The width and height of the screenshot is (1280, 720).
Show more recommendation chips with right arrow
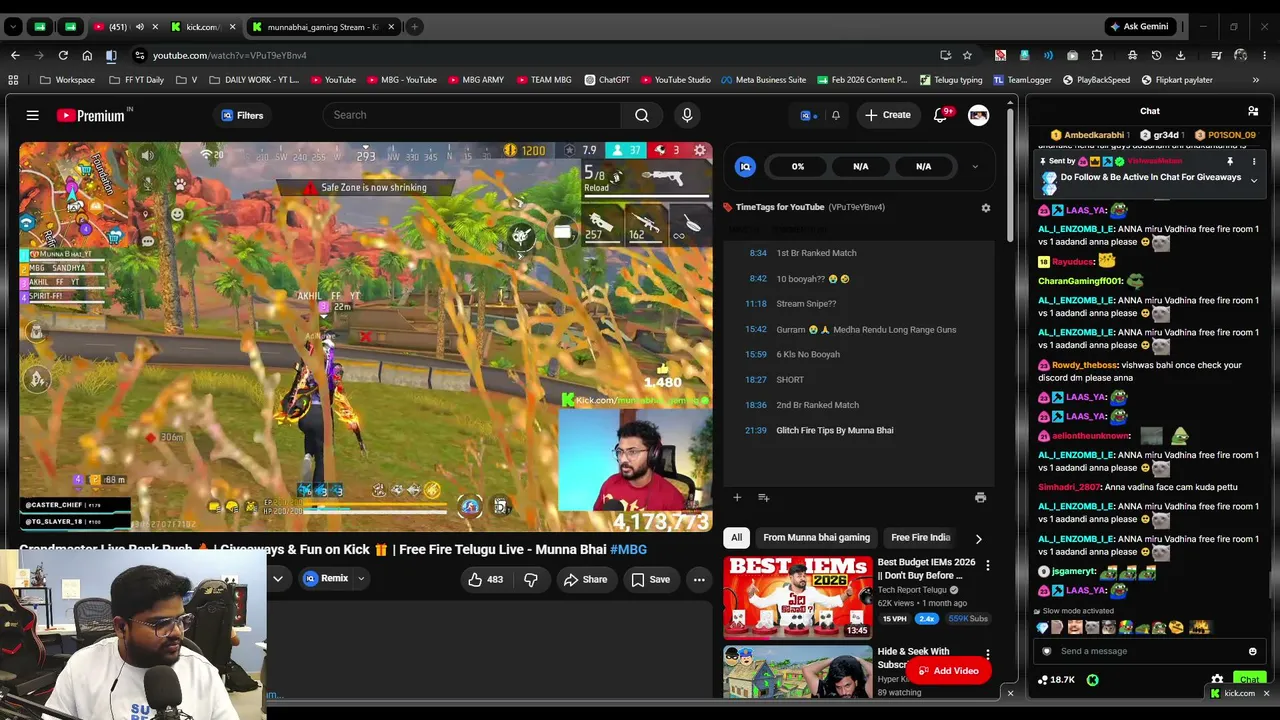tap(978, 538)
